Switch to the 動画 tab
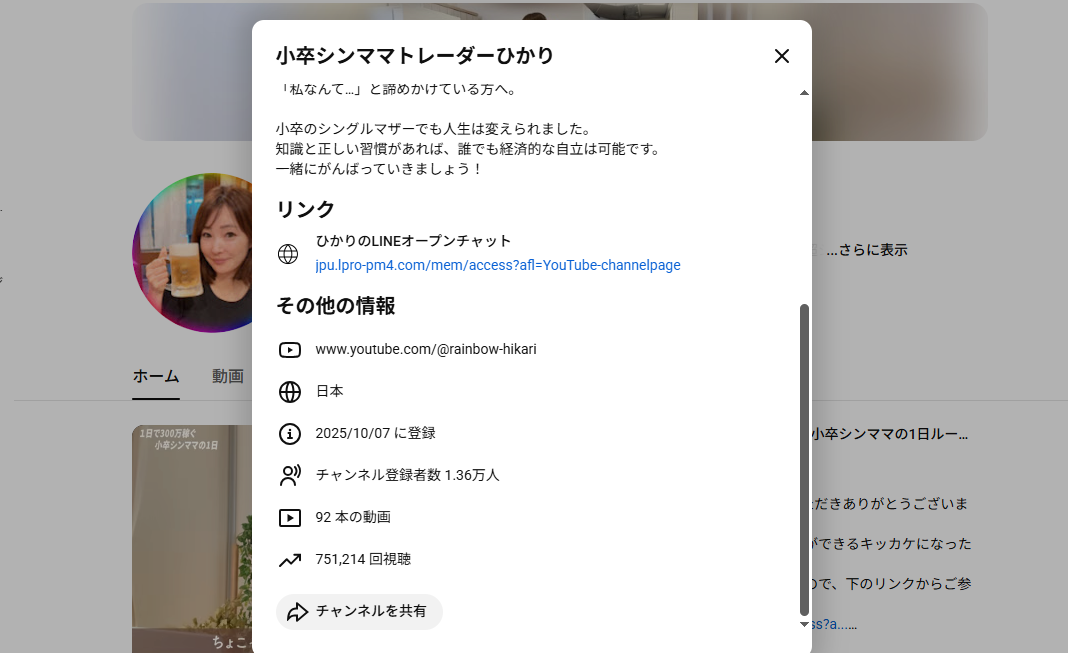The image size is (1068, 653). click(x=228, y=376)
